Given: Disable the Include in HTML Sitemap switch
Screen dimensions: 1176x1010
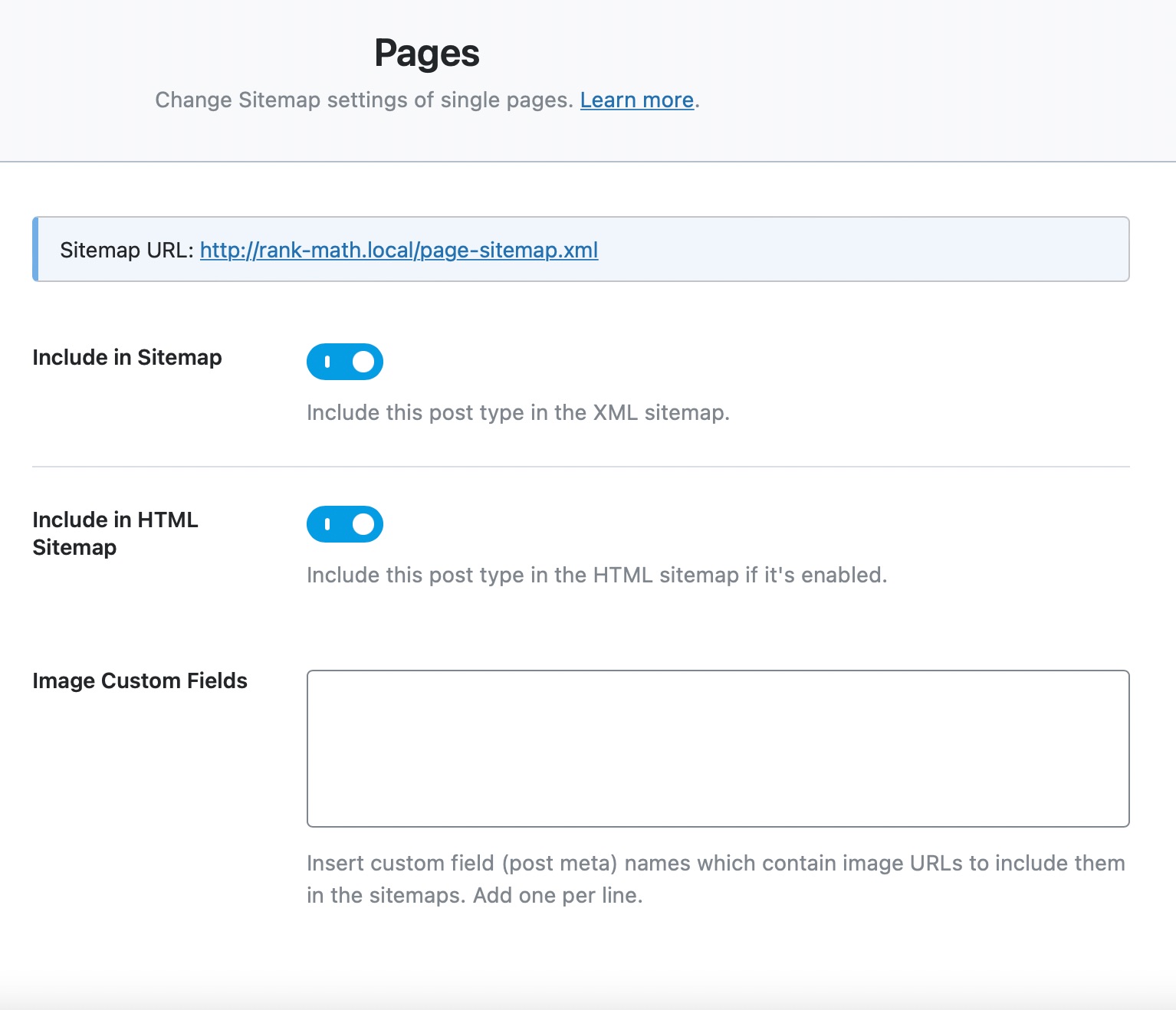Looking at the screenshot, I should [x=345, y=524].
